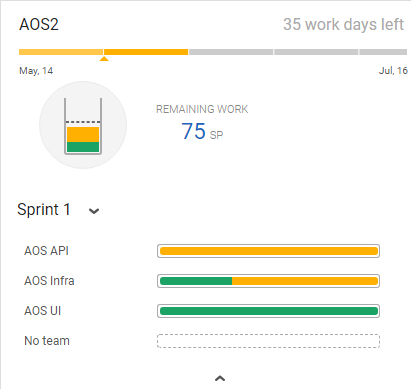Click the orange portion of AOS Infra bar
This screenshot has width=411, height=389.
[x=305, y=281]
